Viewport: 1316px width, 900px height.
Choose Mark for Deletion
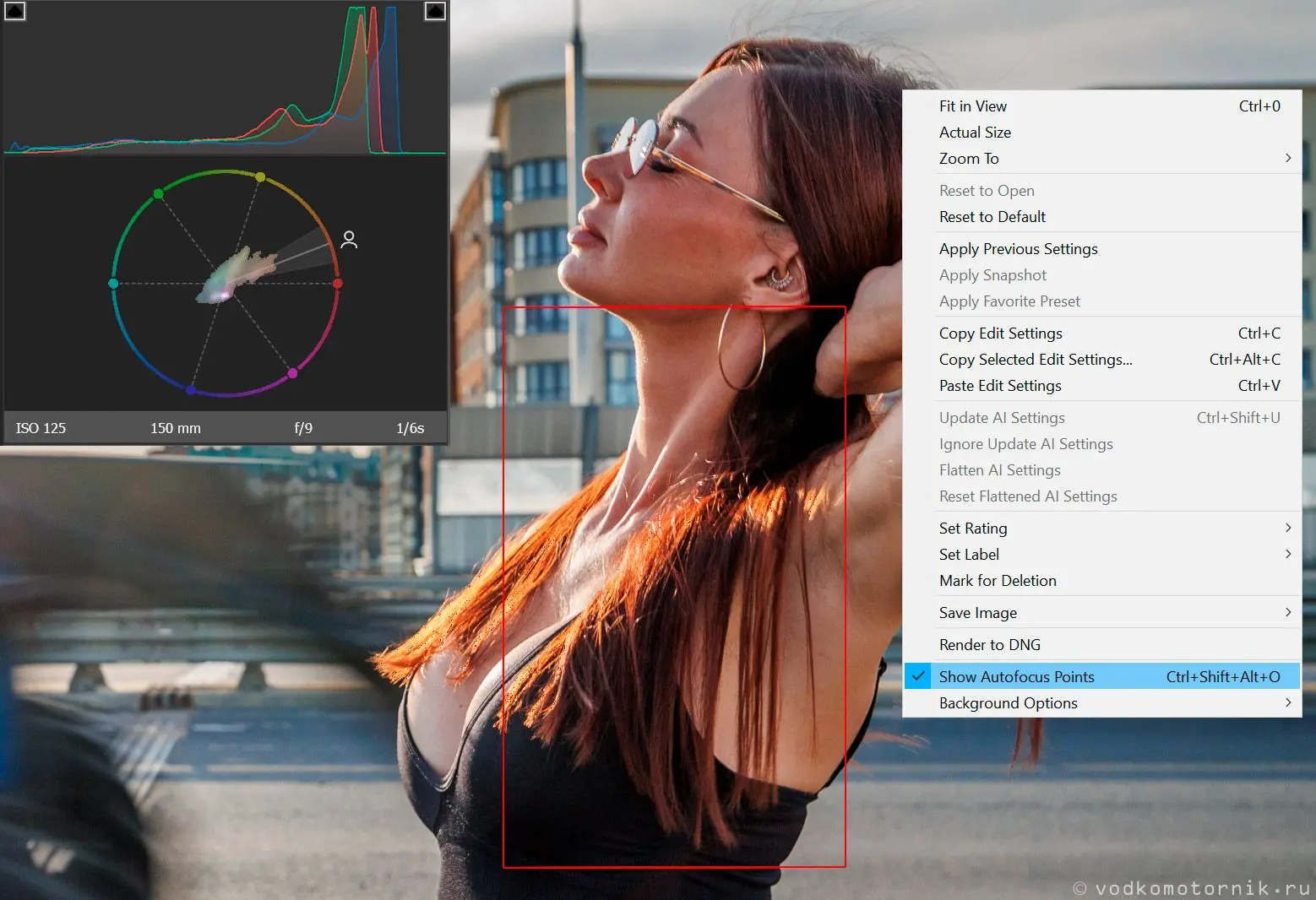[1102, 581]
